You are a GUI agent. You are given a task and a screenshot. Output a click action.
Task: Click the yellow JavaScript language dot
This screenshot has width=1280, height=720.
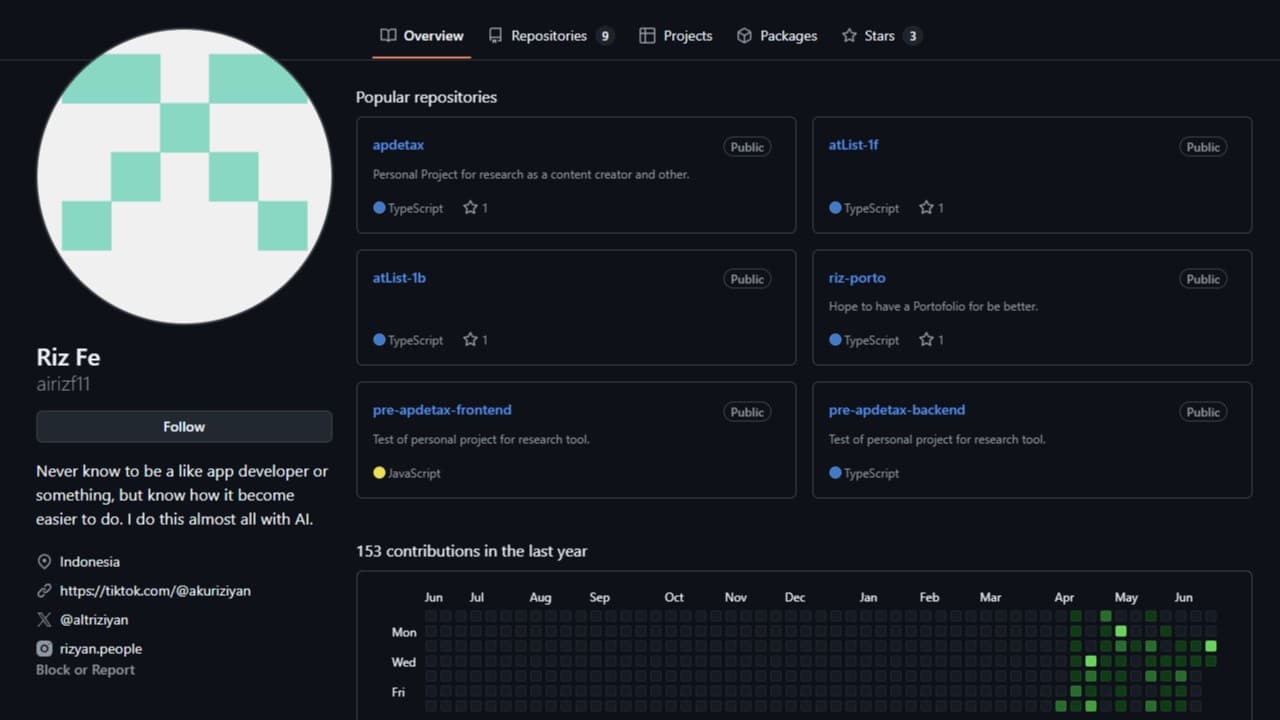click(x=378, y=473)
